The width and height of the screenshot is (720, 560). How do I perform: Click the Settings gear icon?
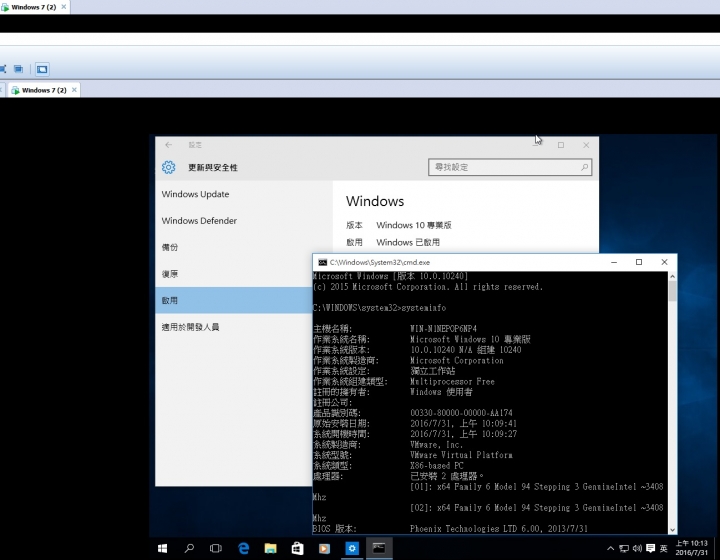click(x=169, y=167)
